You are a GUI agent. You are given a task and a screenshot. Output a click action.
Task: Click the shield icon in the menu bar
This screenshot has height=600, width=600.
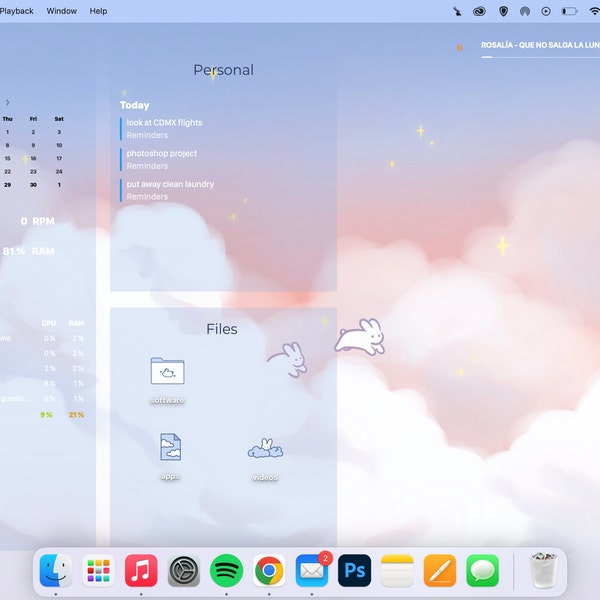tap(504, 11)
